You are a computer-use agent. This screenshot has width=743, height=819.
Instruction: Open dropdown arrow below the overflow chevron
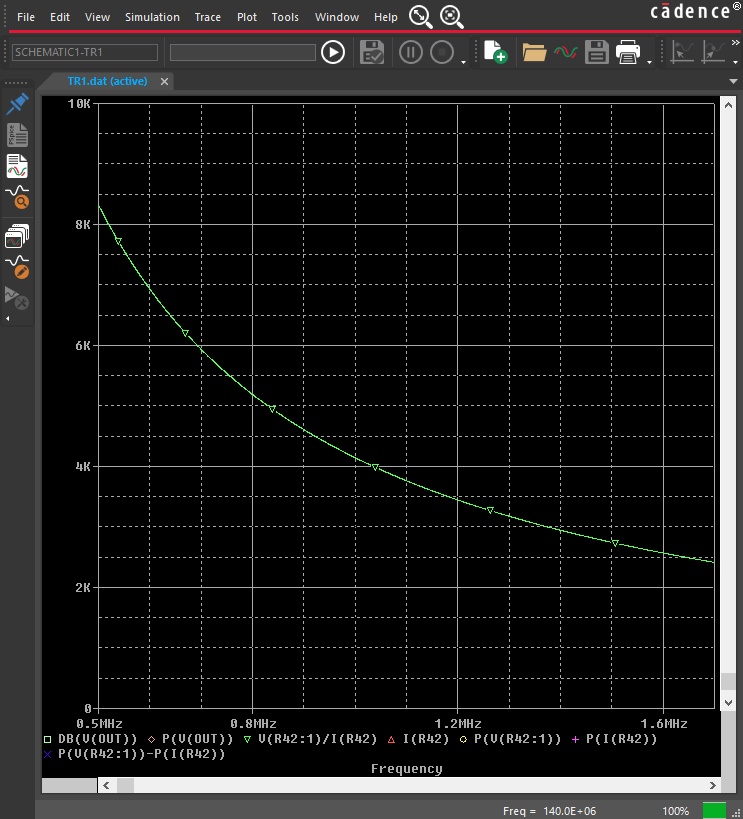(x=735, y=63)
